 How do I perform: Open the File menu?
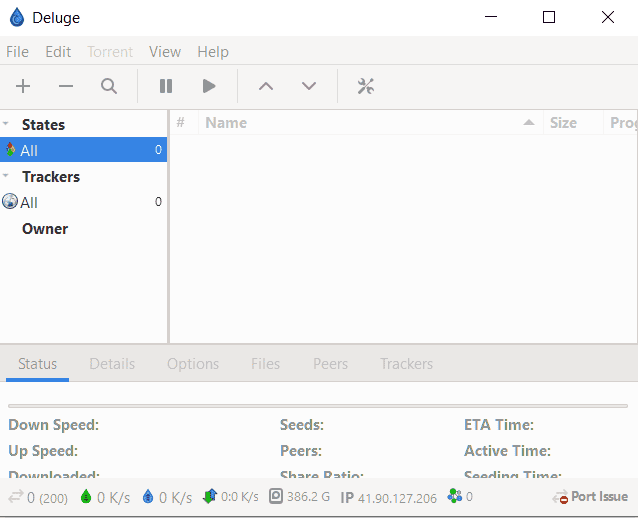tap(17, 52)
